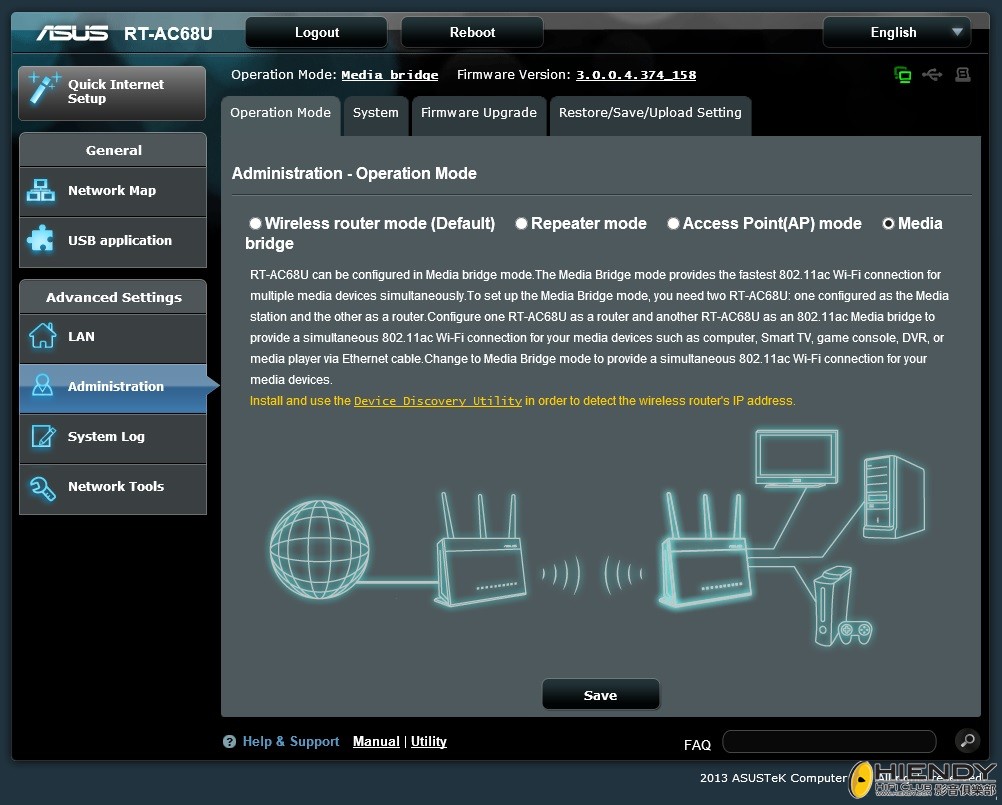Open the System tab
This screenshot has width=1002, height=805.
[376, 114]
